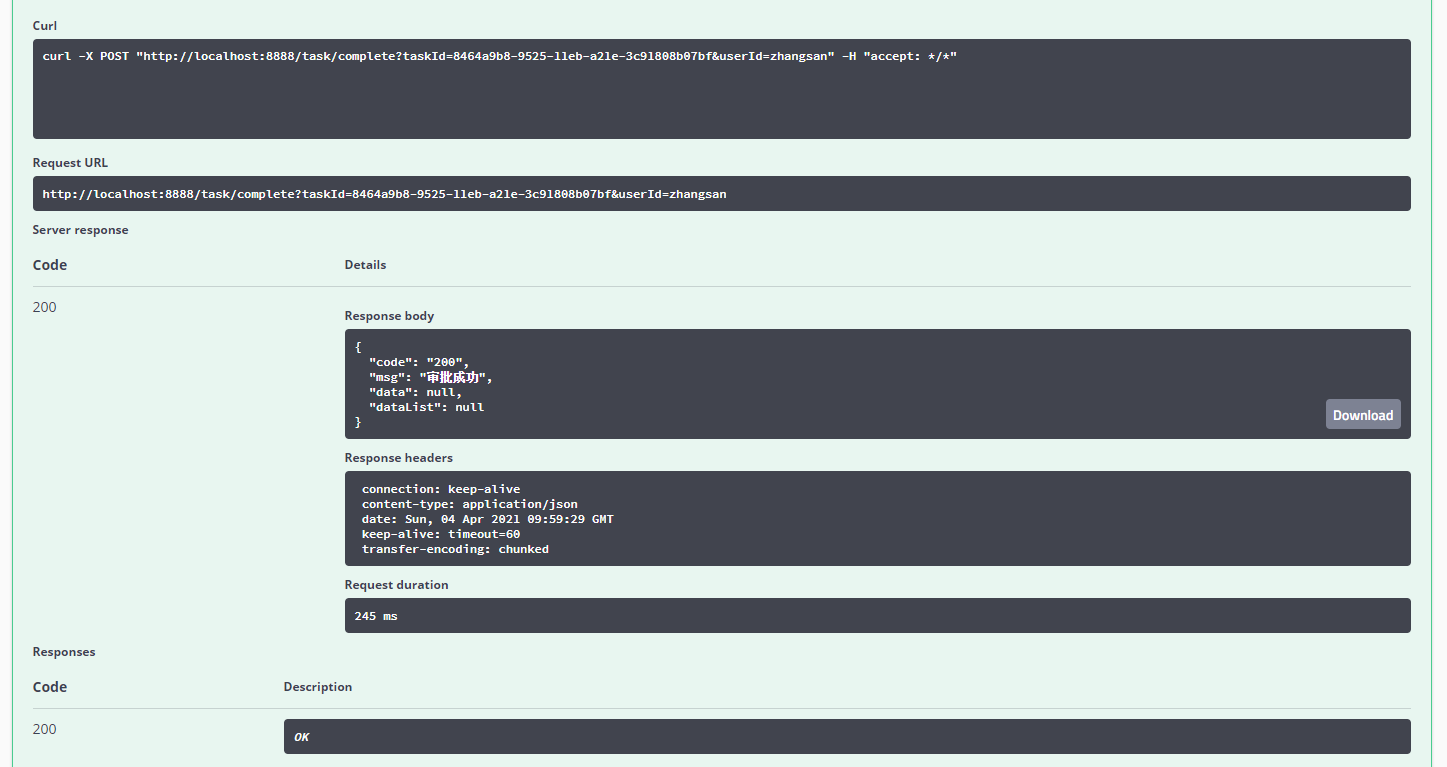
Task: Click the 200 code under Server response
Action: coord(45,308)
